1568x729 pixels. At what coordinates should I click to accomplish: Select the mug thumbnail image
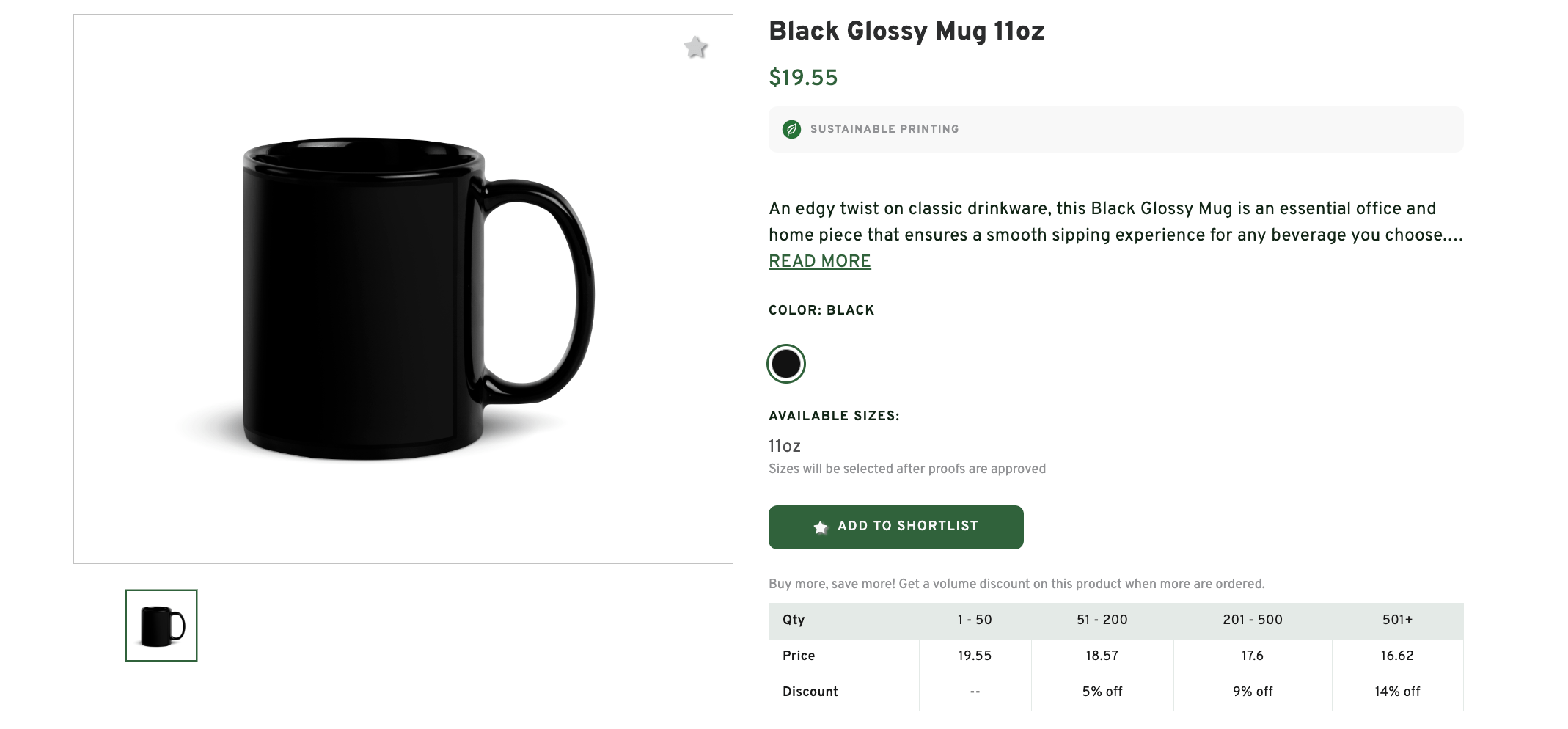162,626
